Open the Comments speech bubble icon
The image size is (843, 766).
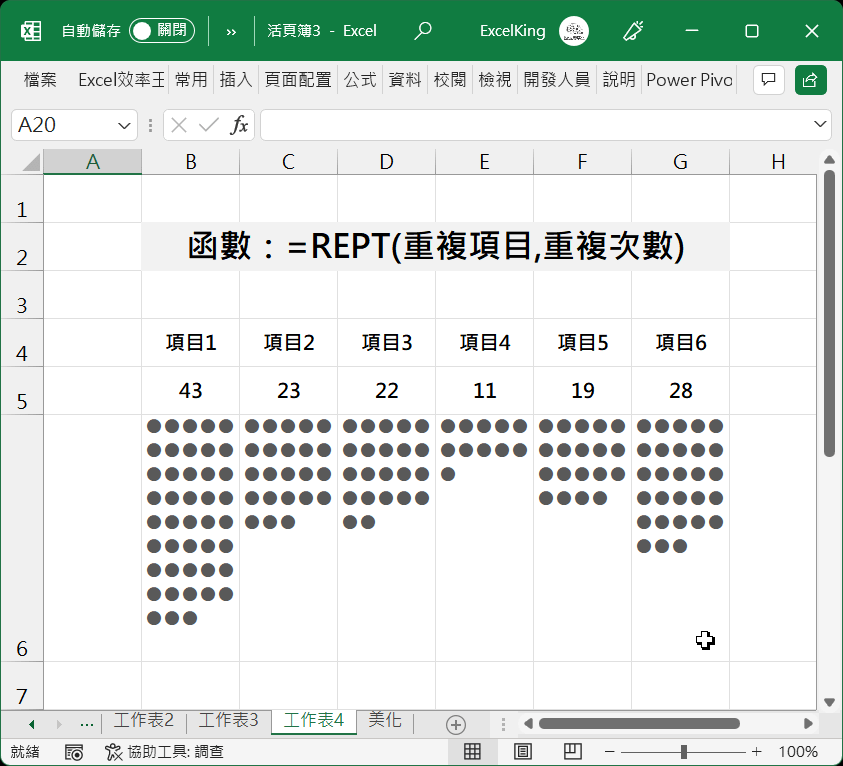[768, 80]
